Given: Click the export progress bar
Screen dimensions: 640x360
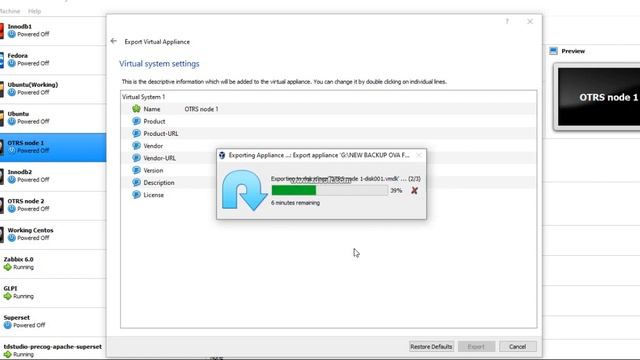Looking at the screenshot, I should 329,190.
